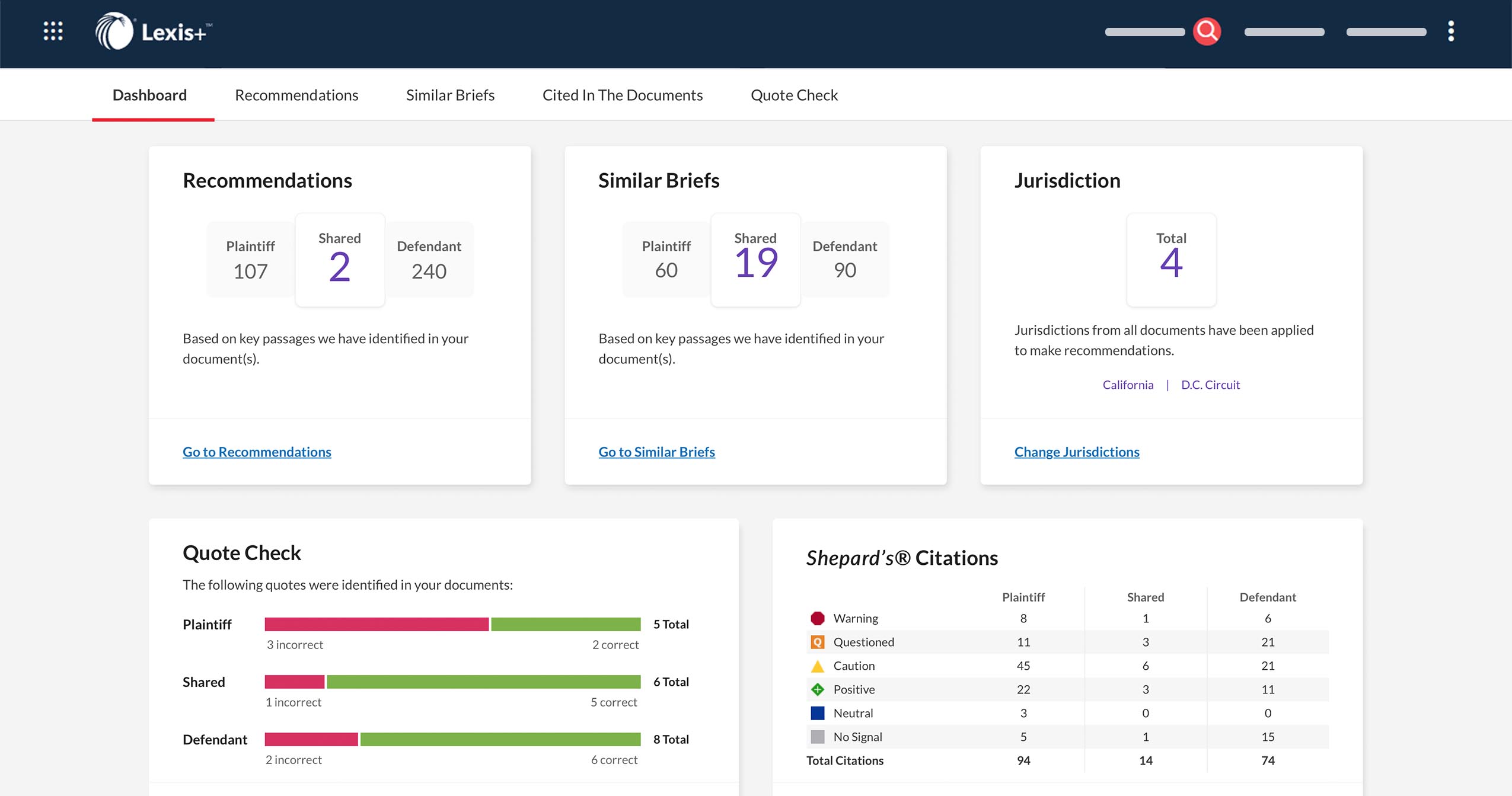The width and height of the screenshot is (1512, 796).
Task: Select the California jurisdiction link
Action: (x=1128, y=385)
